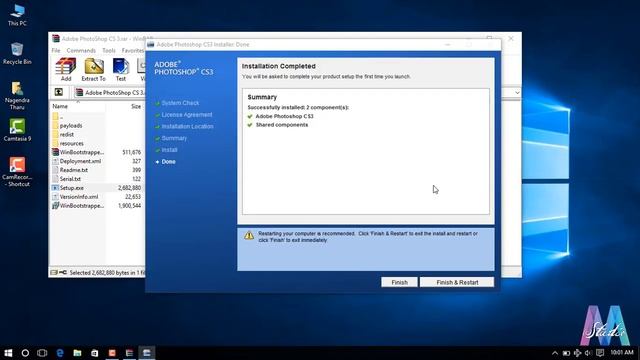The width and height of the screenshot is (640, 360).
Task: Select the resources folder in WinRAR
Action: [71, 144]
